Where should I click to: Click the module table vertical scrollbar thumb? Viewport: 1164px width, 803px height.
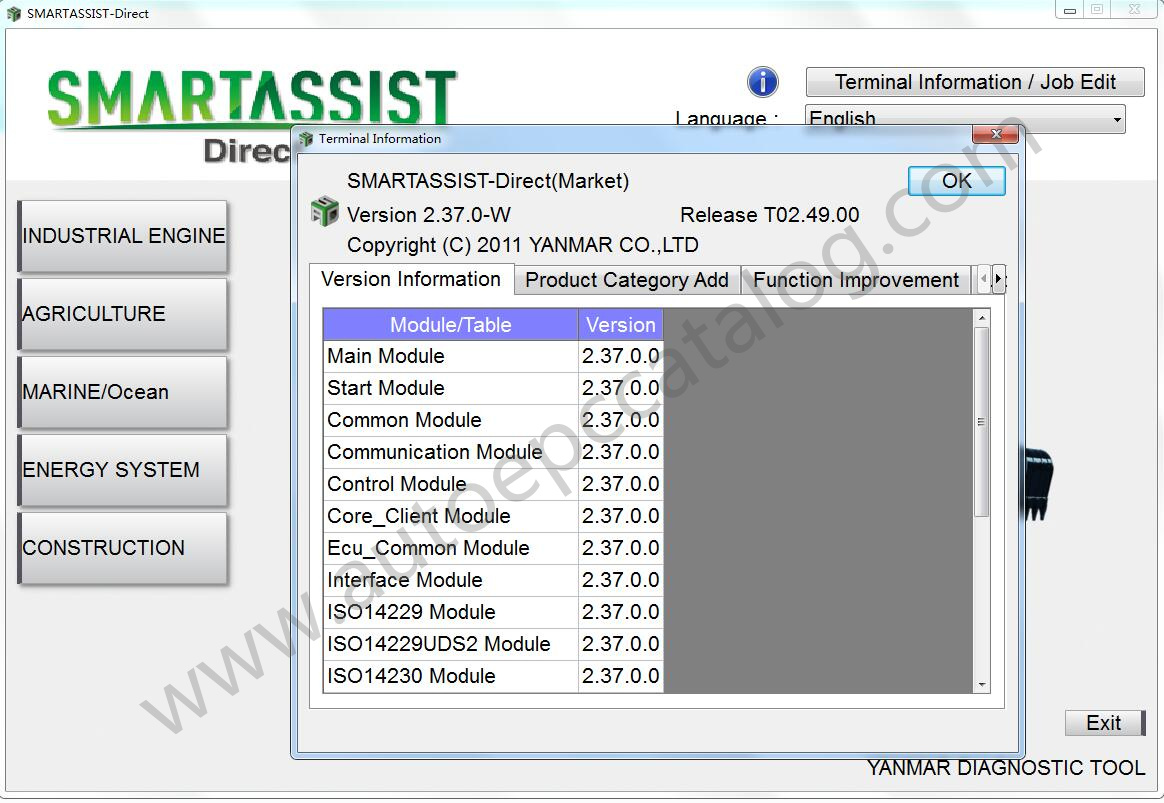pyautogui.click(x=981, y=422)
